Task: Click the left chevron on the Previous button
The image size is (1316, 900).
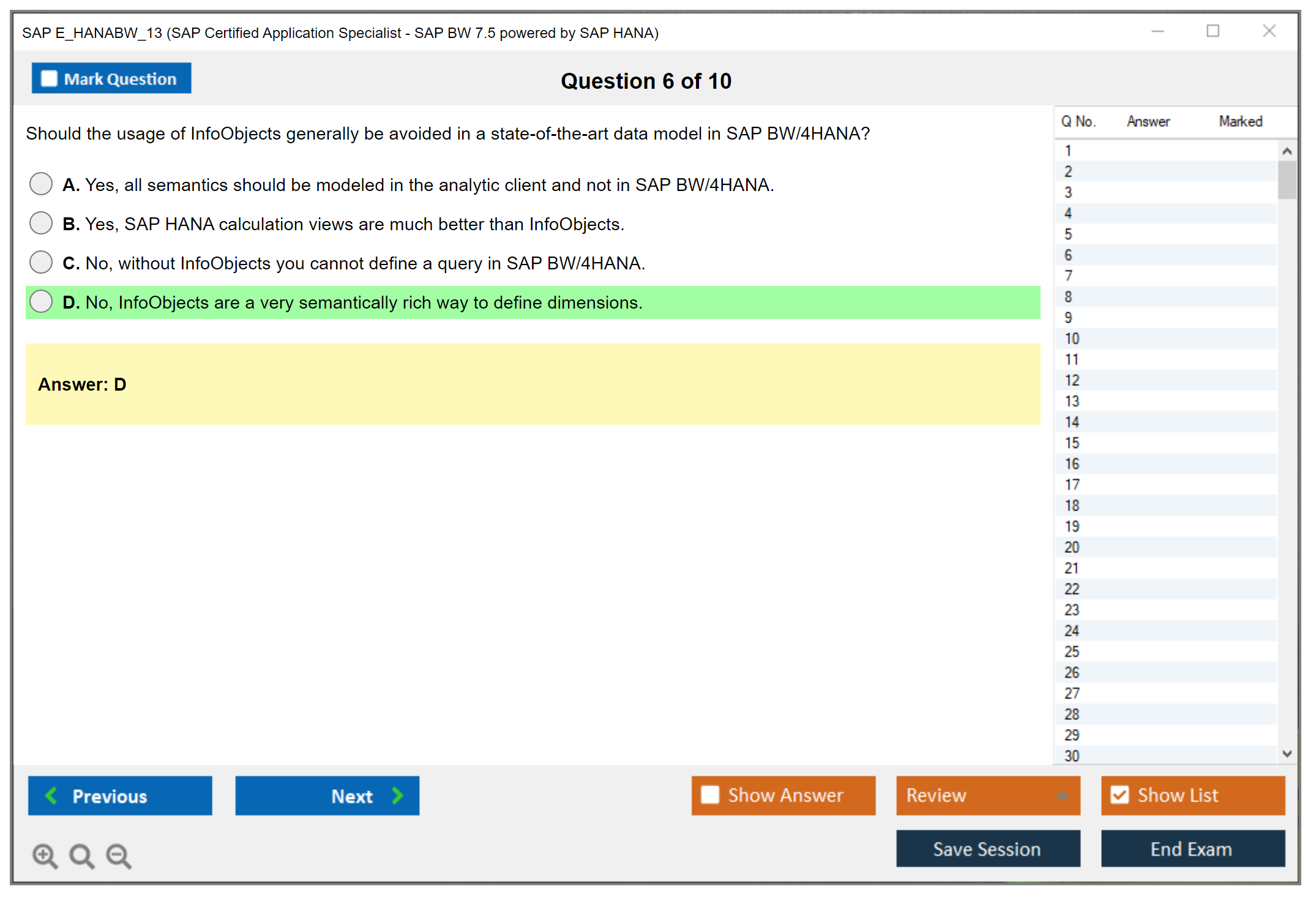Action: click(x=51, y=795)
